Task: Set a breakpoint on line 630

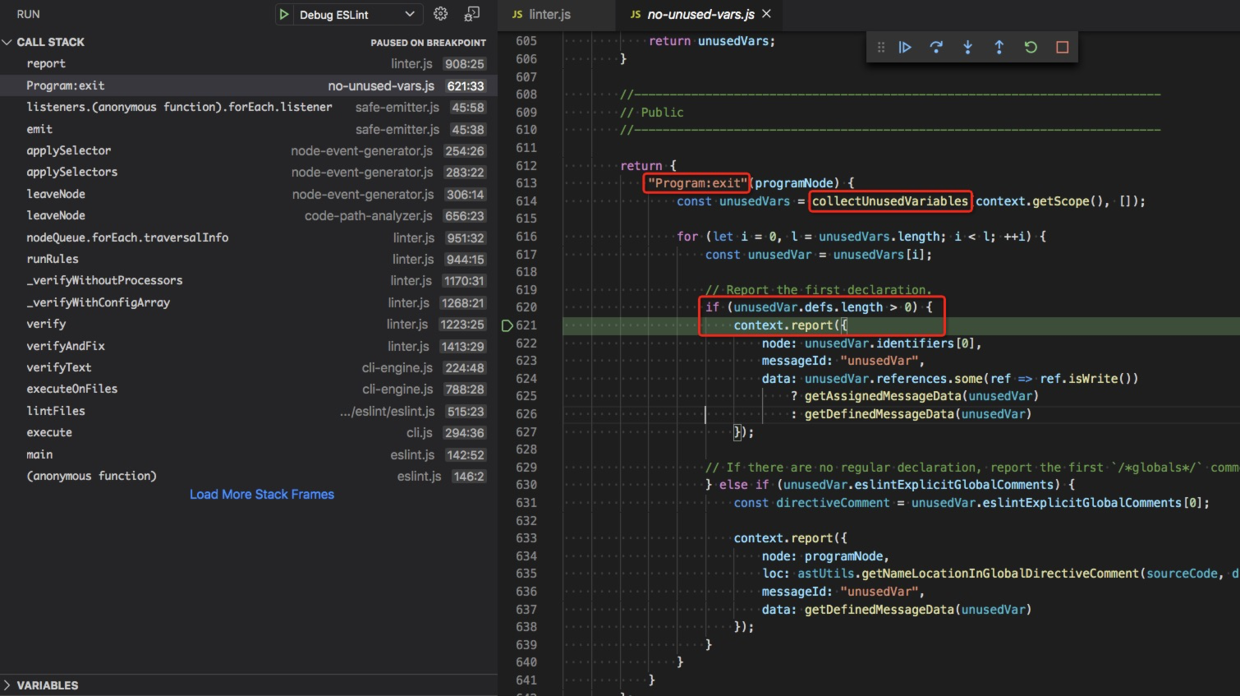Action: [509, 484]
